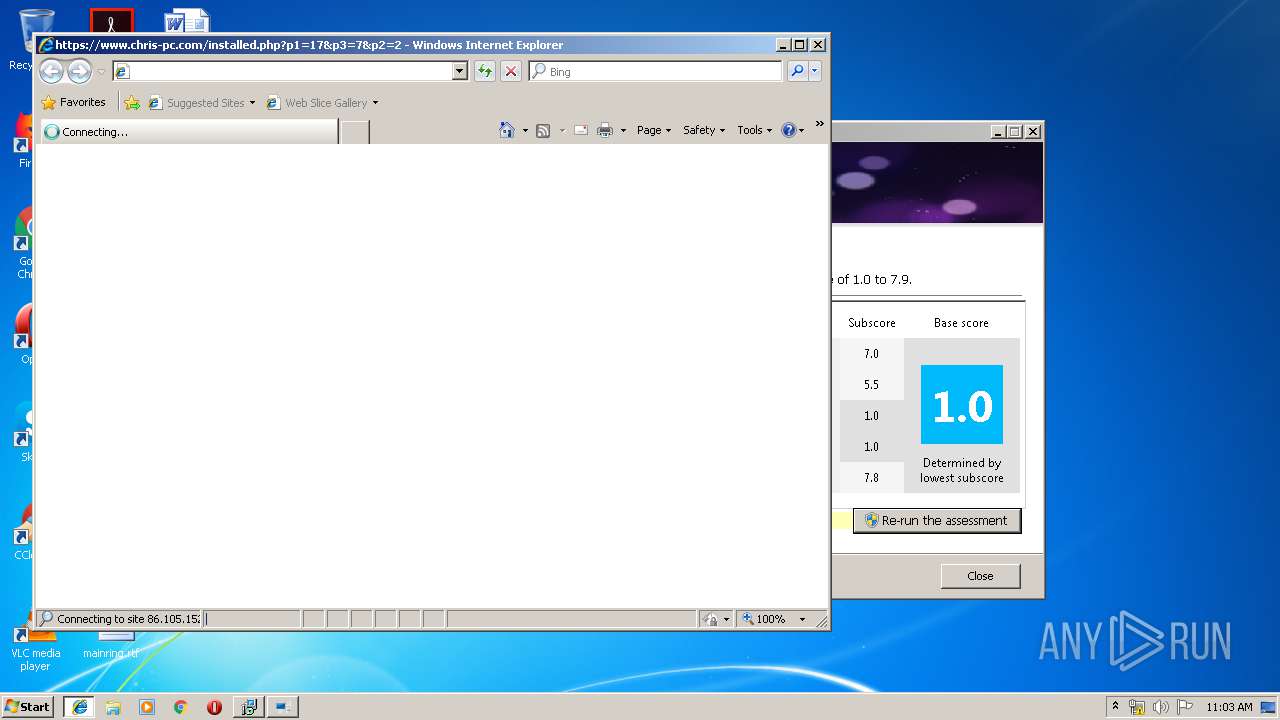Image resolution: width=1280 pixels, height=720 pixels.
Task: Show more command bar items chevron
Action: (820, 124)
